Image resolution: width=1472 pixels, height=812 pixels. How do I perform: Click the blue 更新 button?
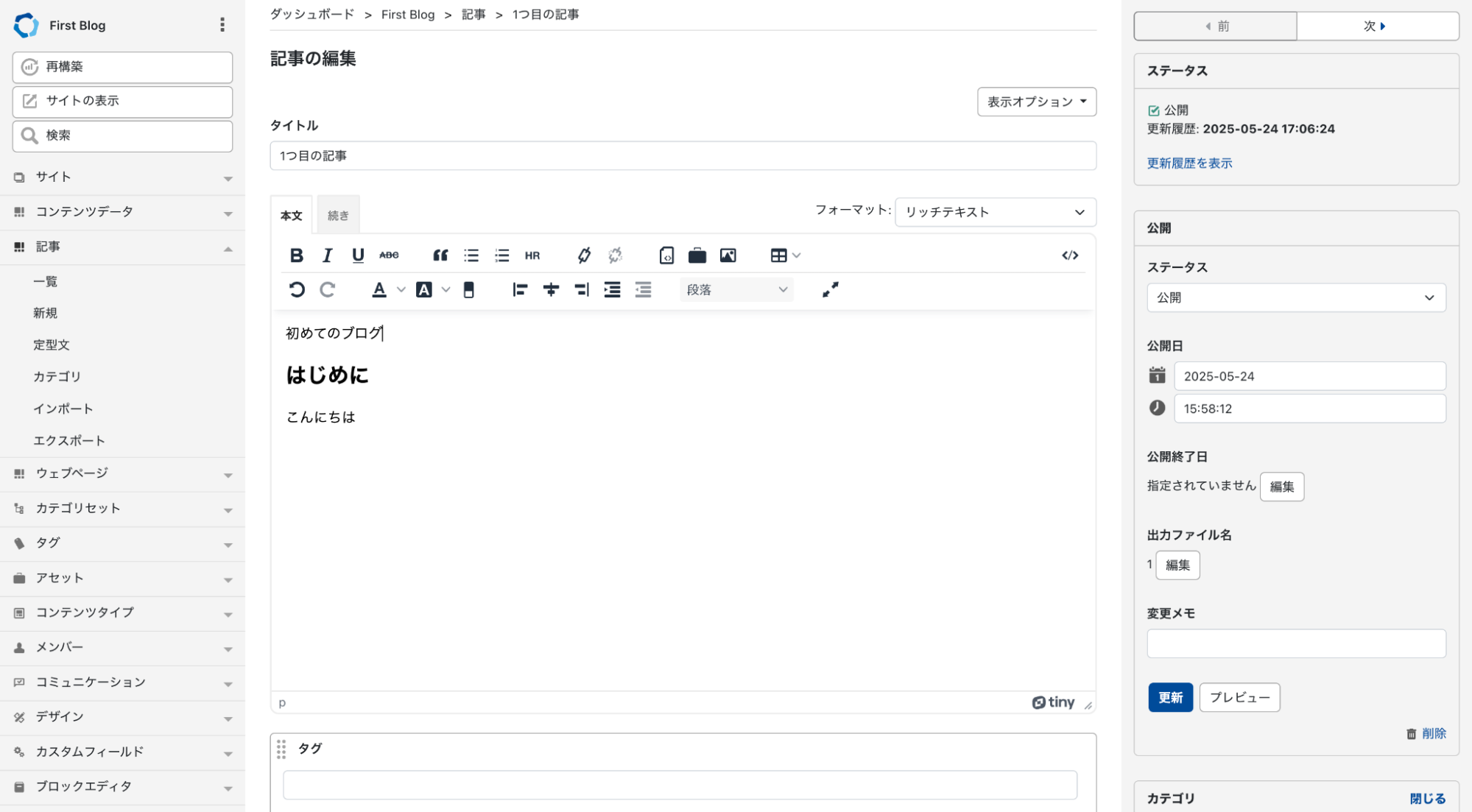[1169, 697]
